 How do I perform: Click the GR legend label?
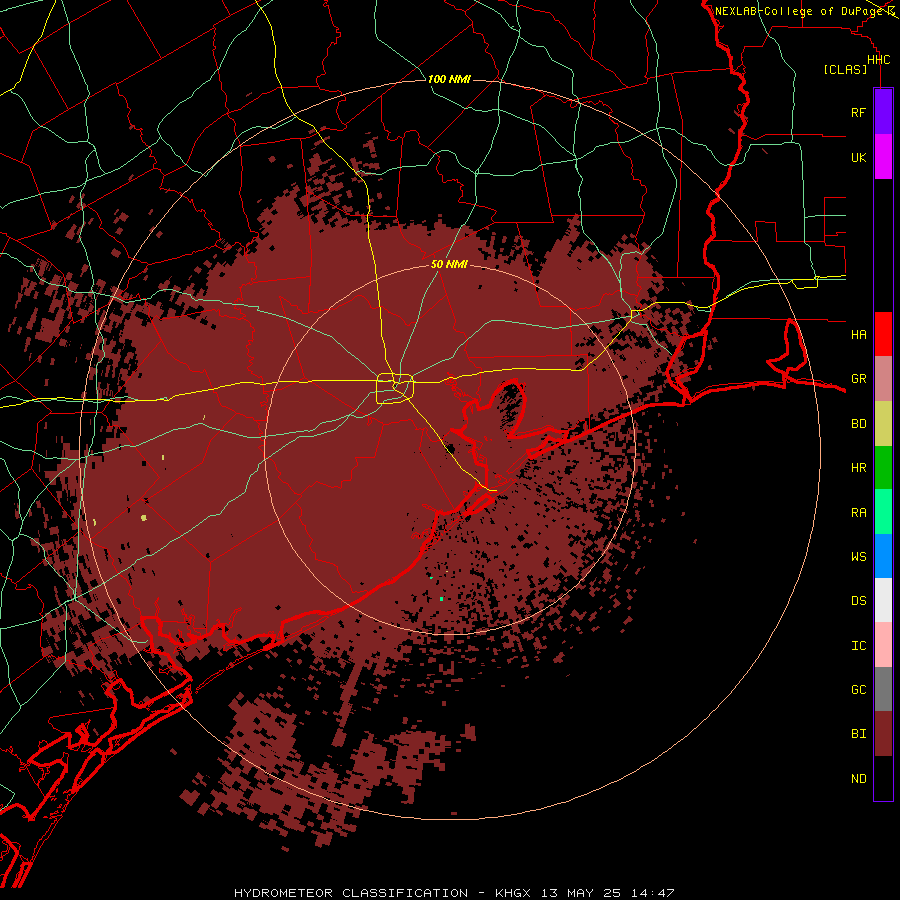click(x=858, y=379)
